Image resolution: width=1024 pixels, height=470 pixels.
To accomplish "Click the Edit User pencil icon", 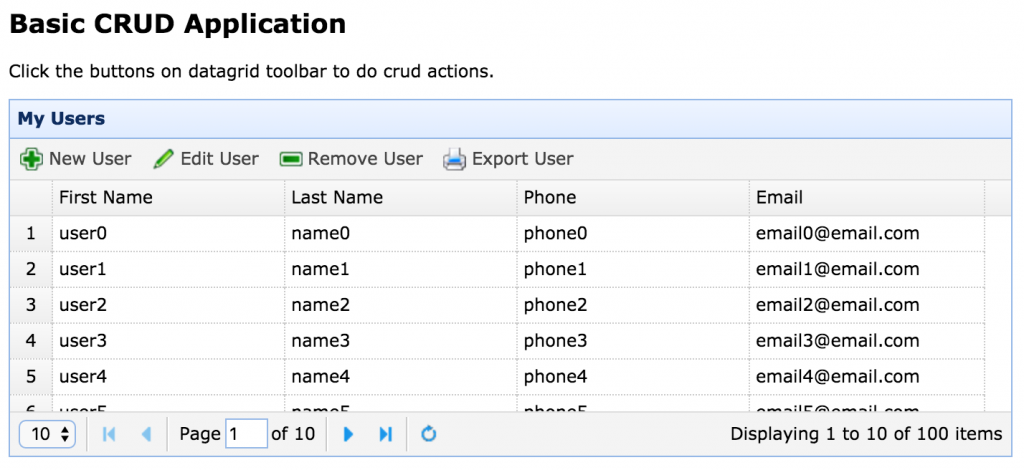I will [164, 159].
